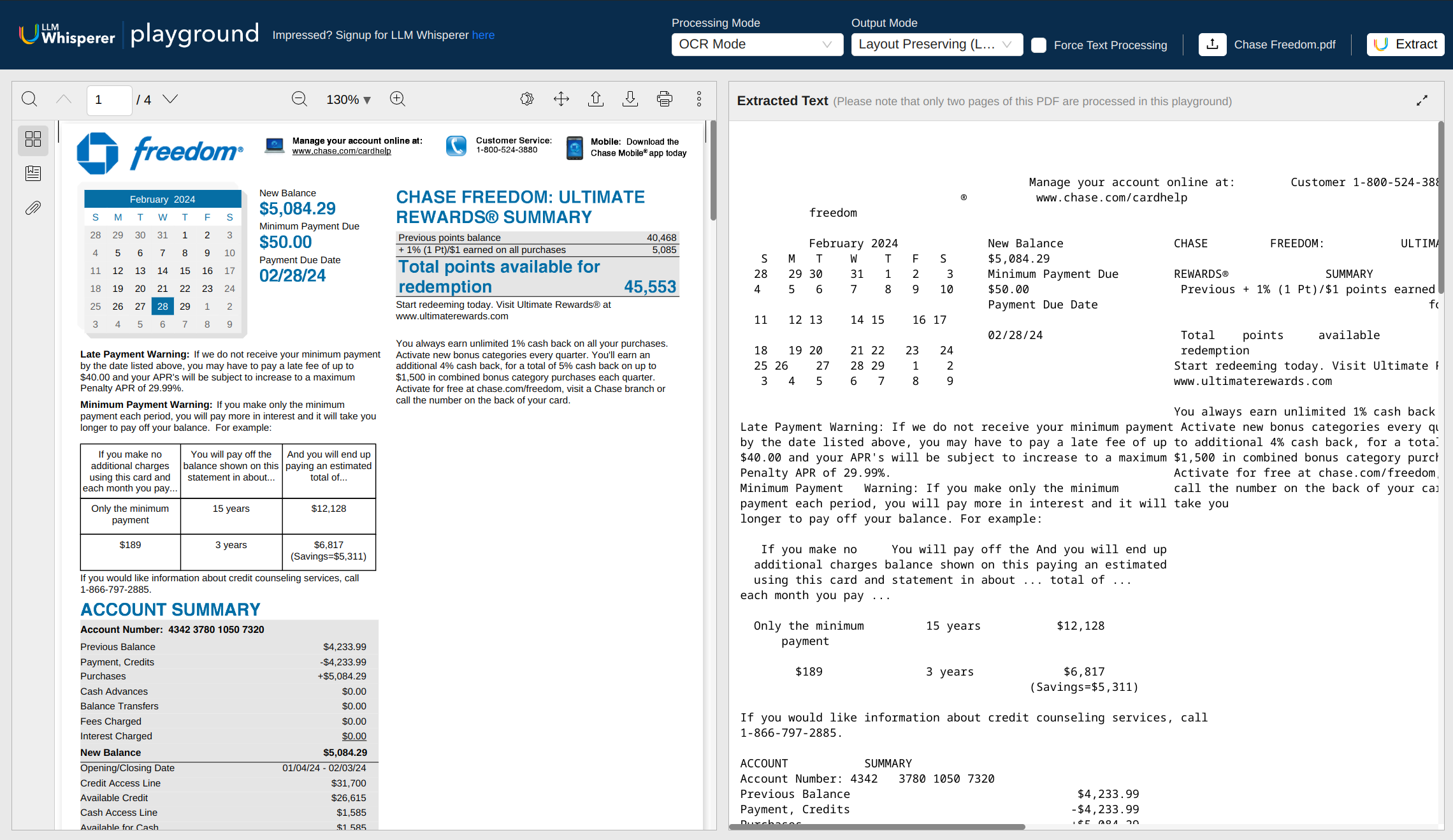Viewport: 1453px width, 840px height.
Task: Open the 130% zoom level dropdown
Action: 348,100
